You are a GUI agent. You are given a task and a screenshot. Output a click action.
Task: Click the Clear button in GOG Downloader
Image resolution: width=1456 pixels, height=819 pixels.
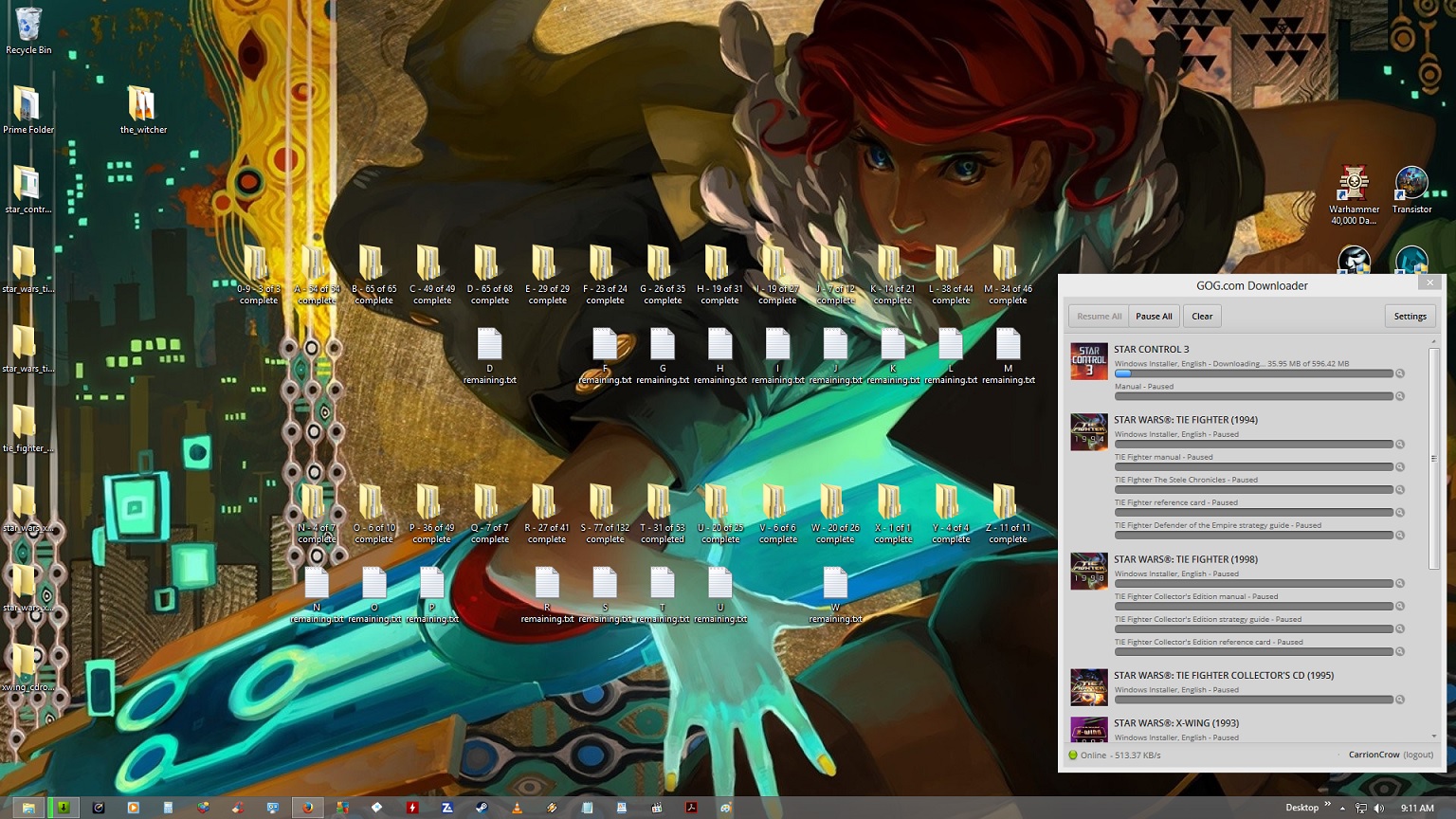point(1202,317)
